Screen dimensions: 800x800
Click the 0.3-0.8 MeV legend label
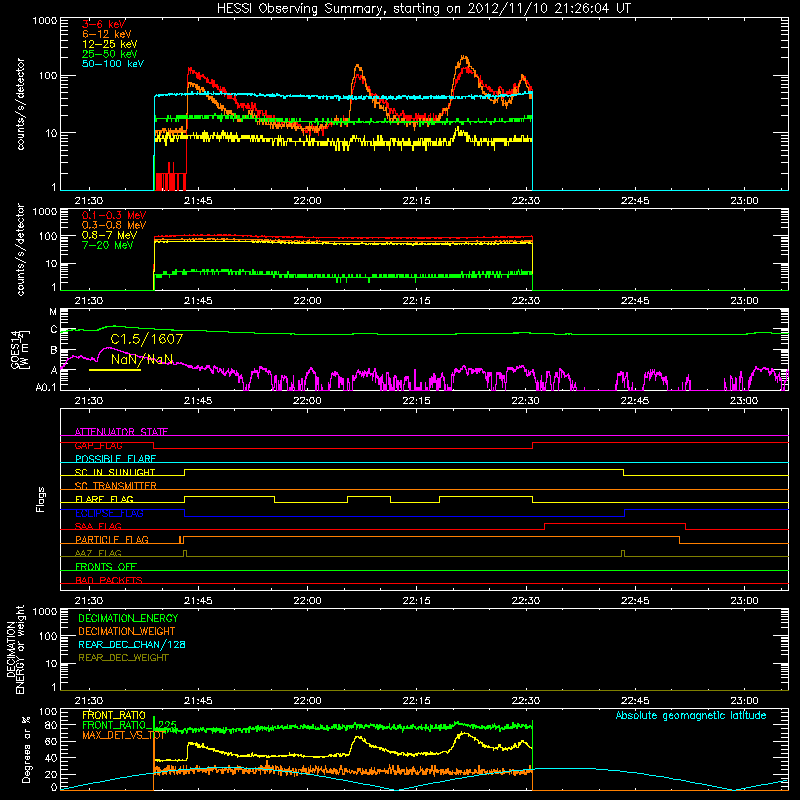click(114, 225)
